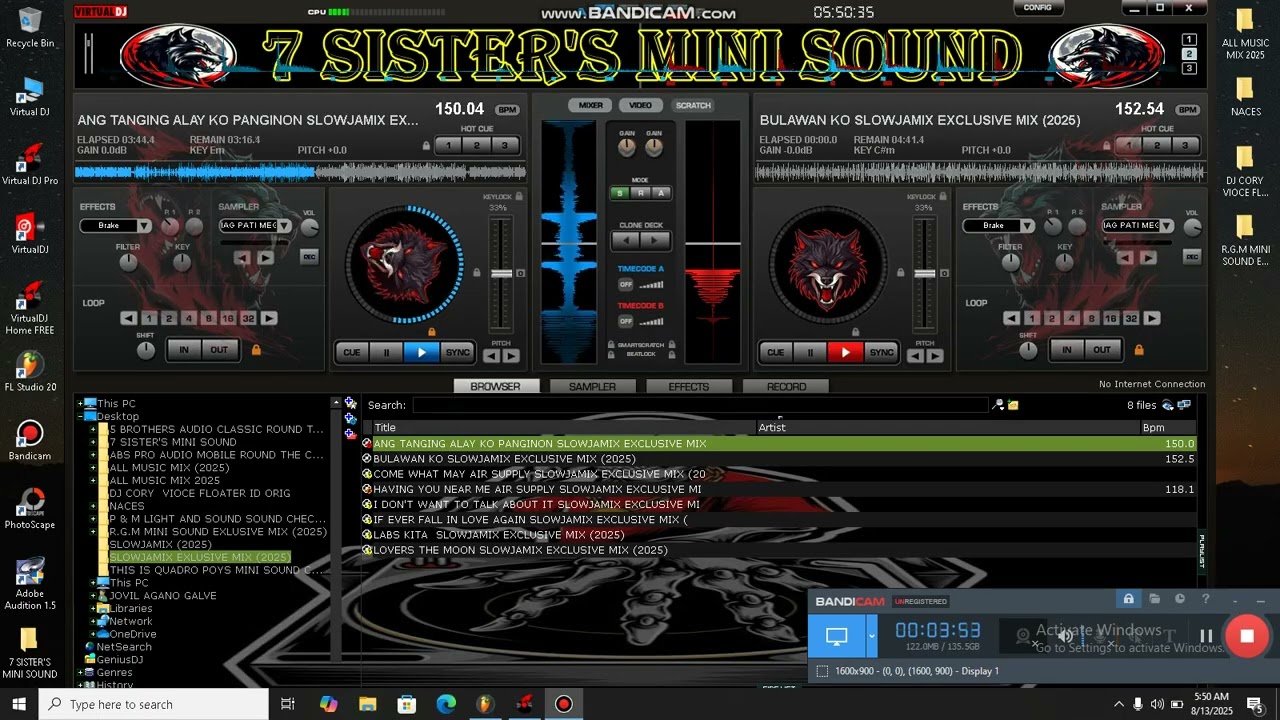
Task: Click left deck pitch slider handle
Action: click(501, 273)
